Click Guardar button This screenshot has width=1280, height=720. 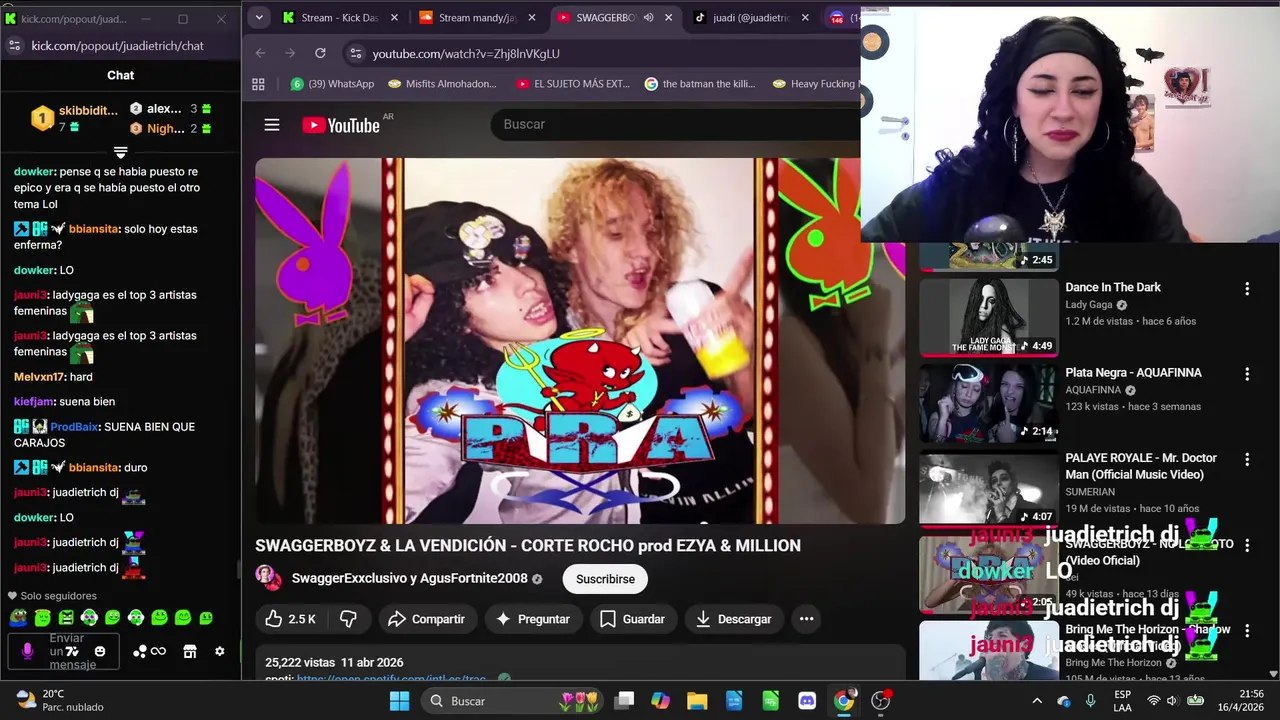click(632, 619)
